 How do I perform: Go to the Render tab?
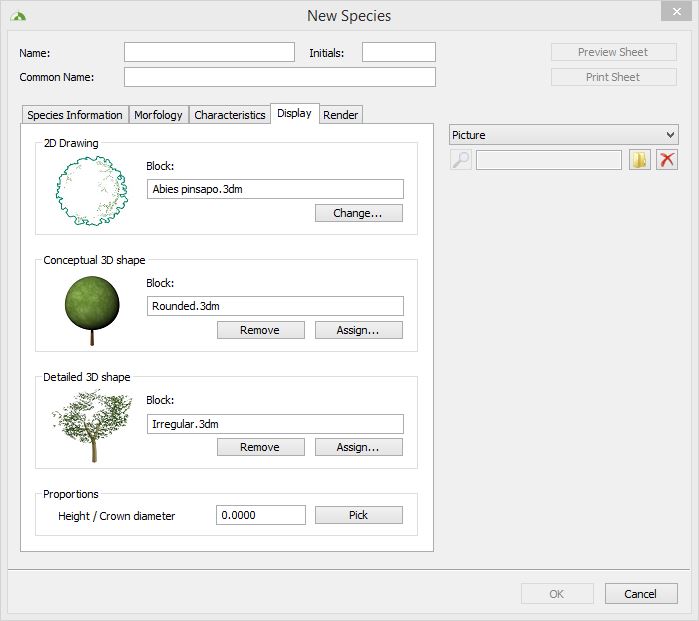pyautogui.click(x=341, y=115)
